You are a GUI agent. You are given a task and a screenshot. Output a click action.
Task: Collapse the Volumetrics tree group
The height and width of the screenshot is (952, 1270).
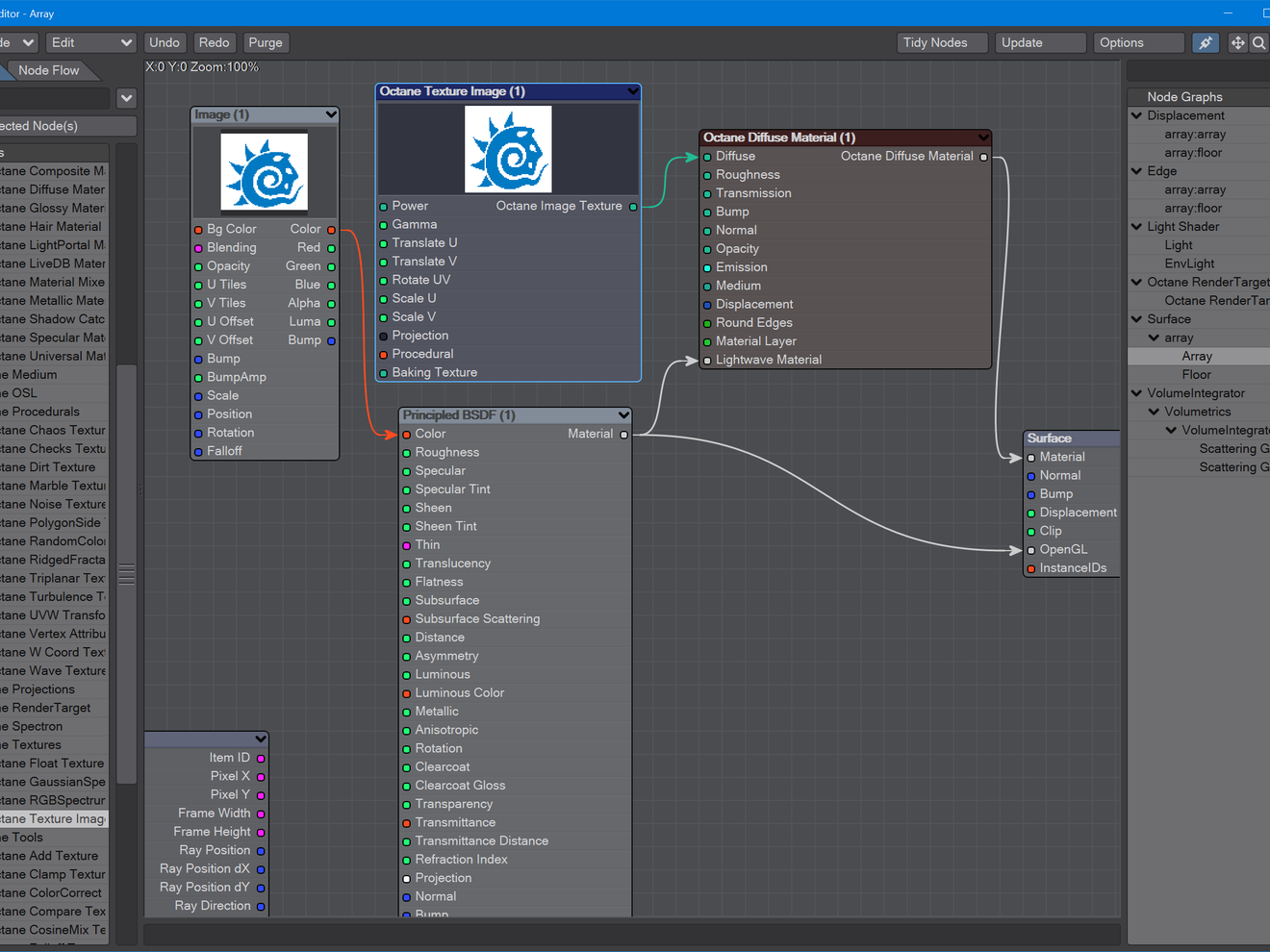pos(1155,412)
